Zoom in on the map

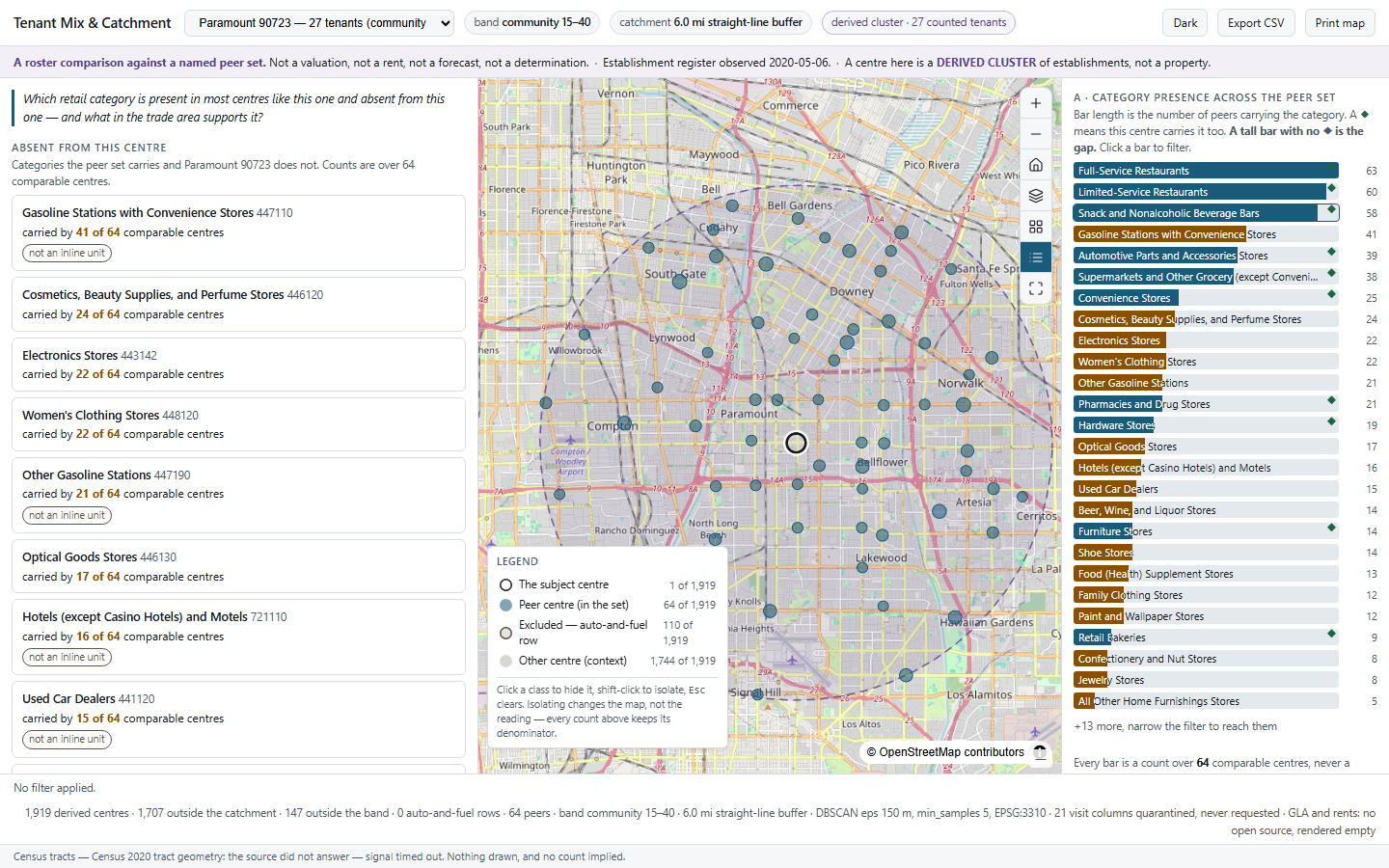click(x=1035, y=103)
